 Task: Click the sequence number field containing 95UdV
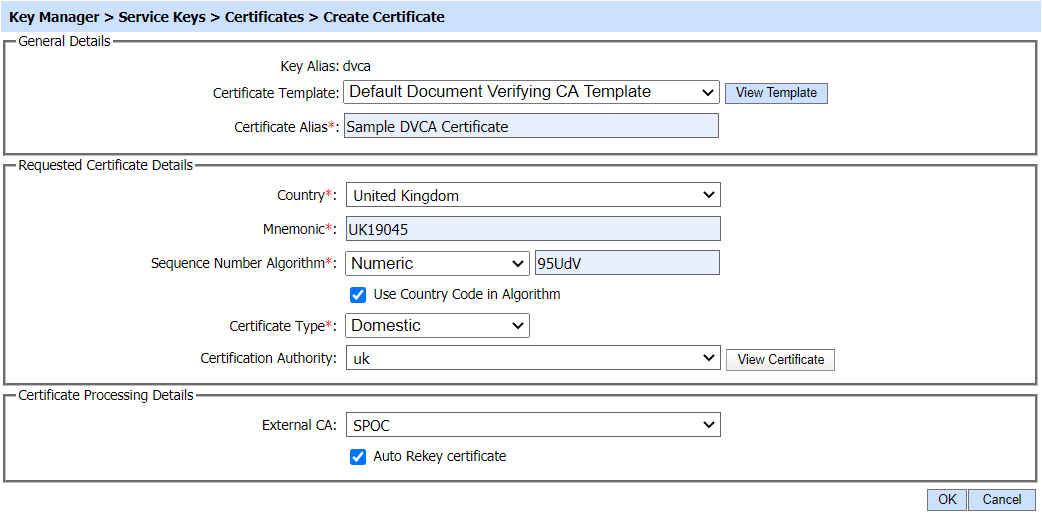pos(627,263)
